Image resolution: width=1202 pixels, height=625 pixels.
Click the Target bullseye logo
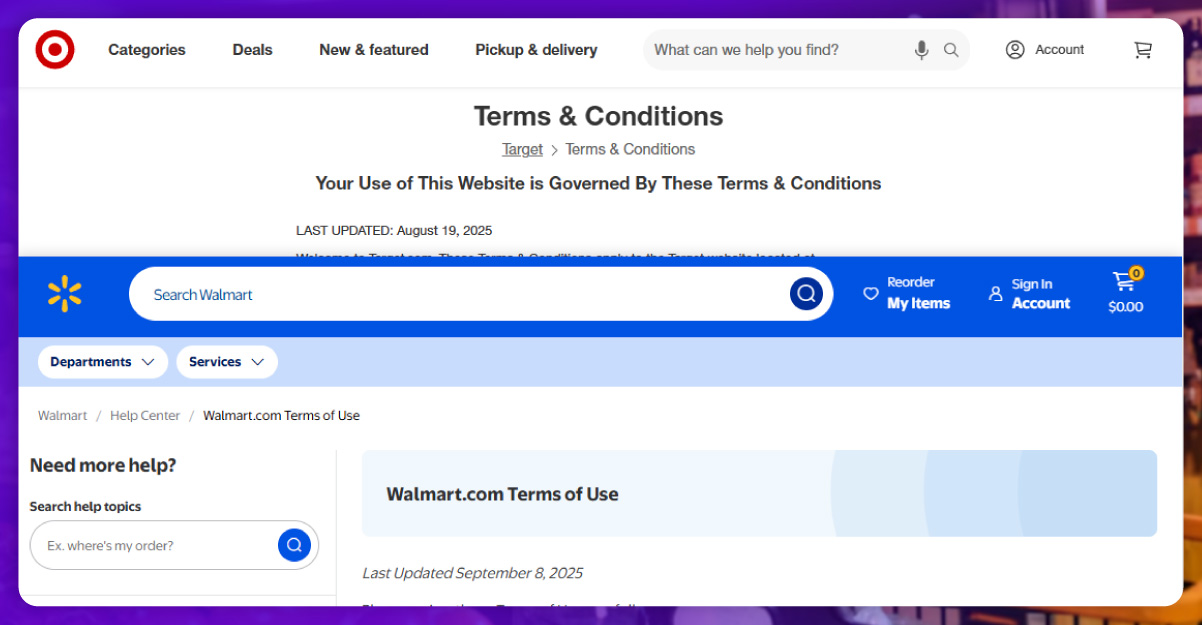[x=55, y=50]
